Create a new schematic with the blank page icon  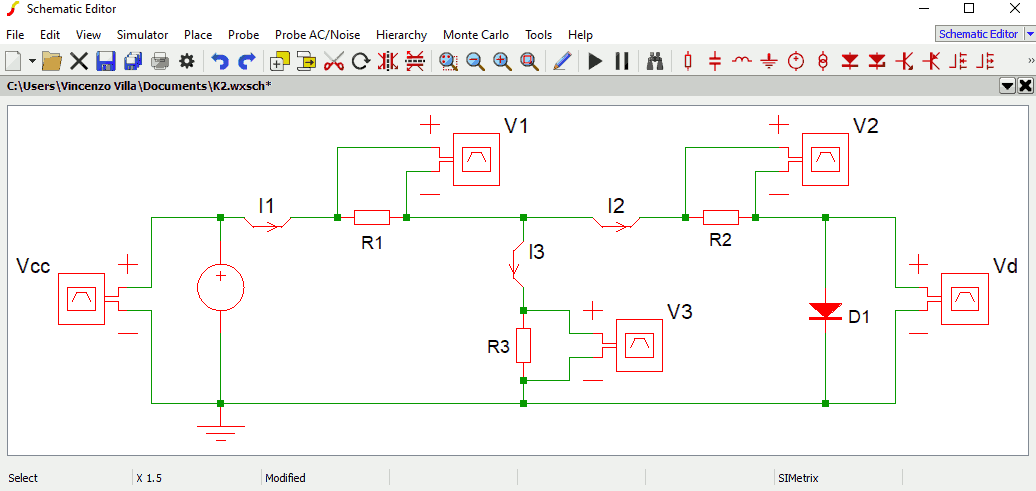point(14,61)
